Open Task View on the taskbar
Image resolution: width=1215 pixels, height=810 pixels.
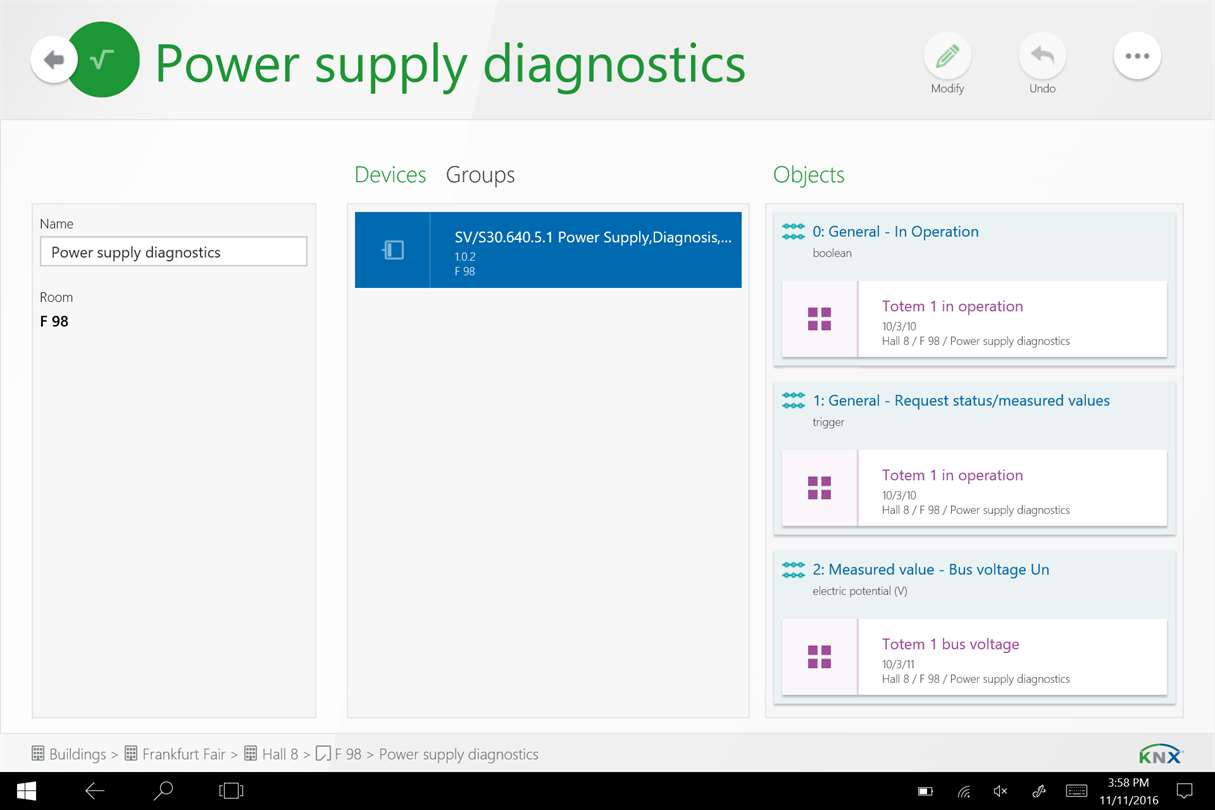click(x=231, y=791)
